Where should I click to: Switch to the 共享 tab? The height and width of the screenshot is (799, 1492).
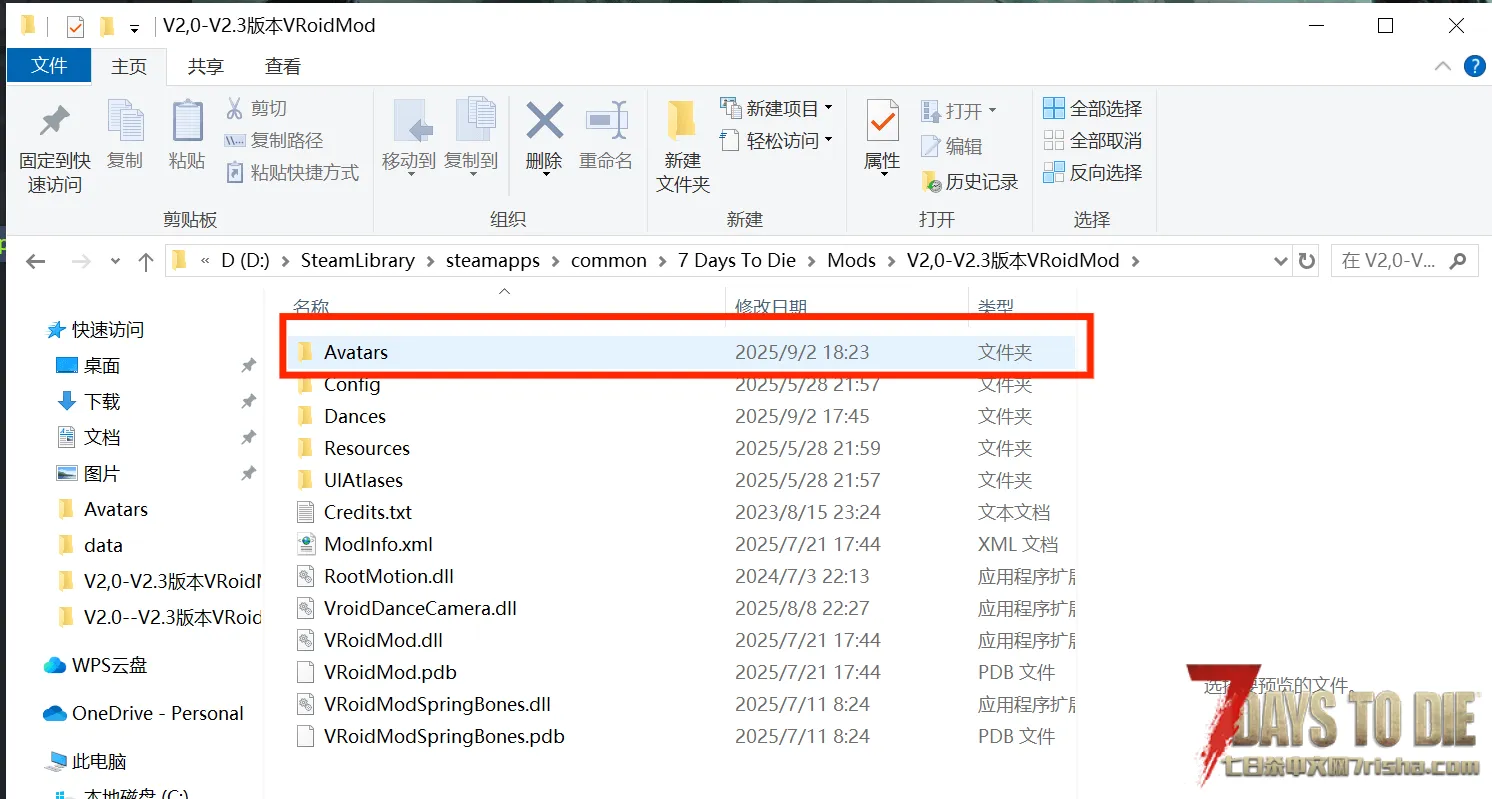[x=206, y=66]
